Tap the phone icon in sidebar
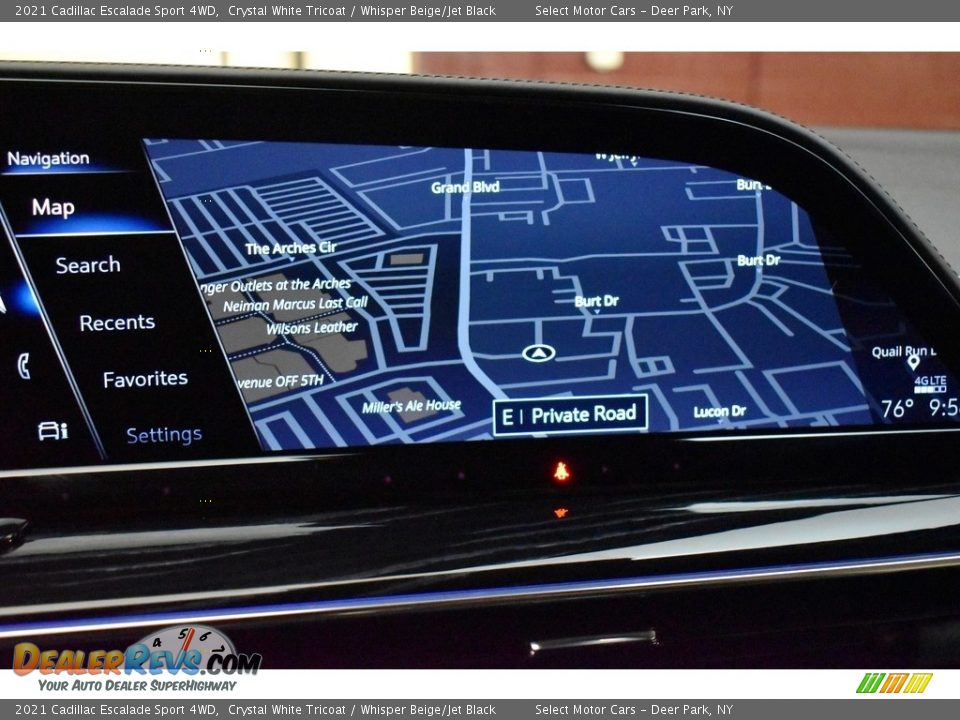Screen dimensions: 960x720 click(24, 366)
